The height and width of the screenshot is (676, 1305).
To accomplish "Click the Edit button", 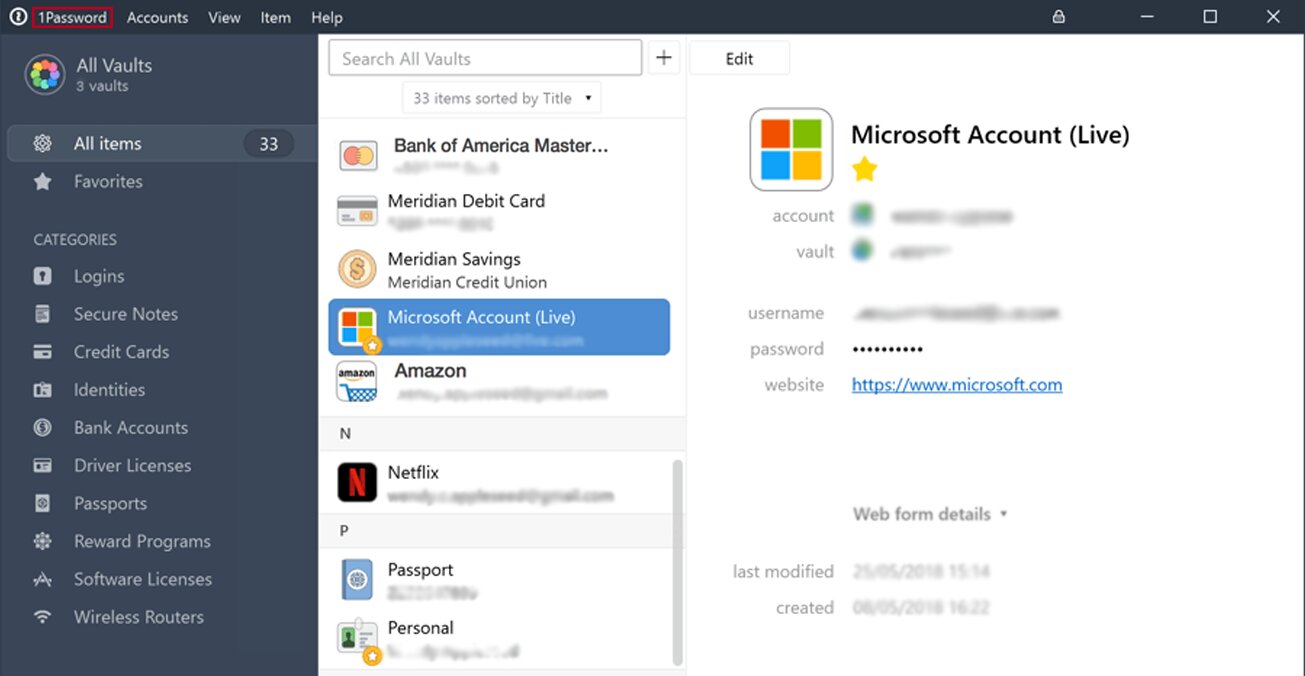I will (x=739, y=58).
